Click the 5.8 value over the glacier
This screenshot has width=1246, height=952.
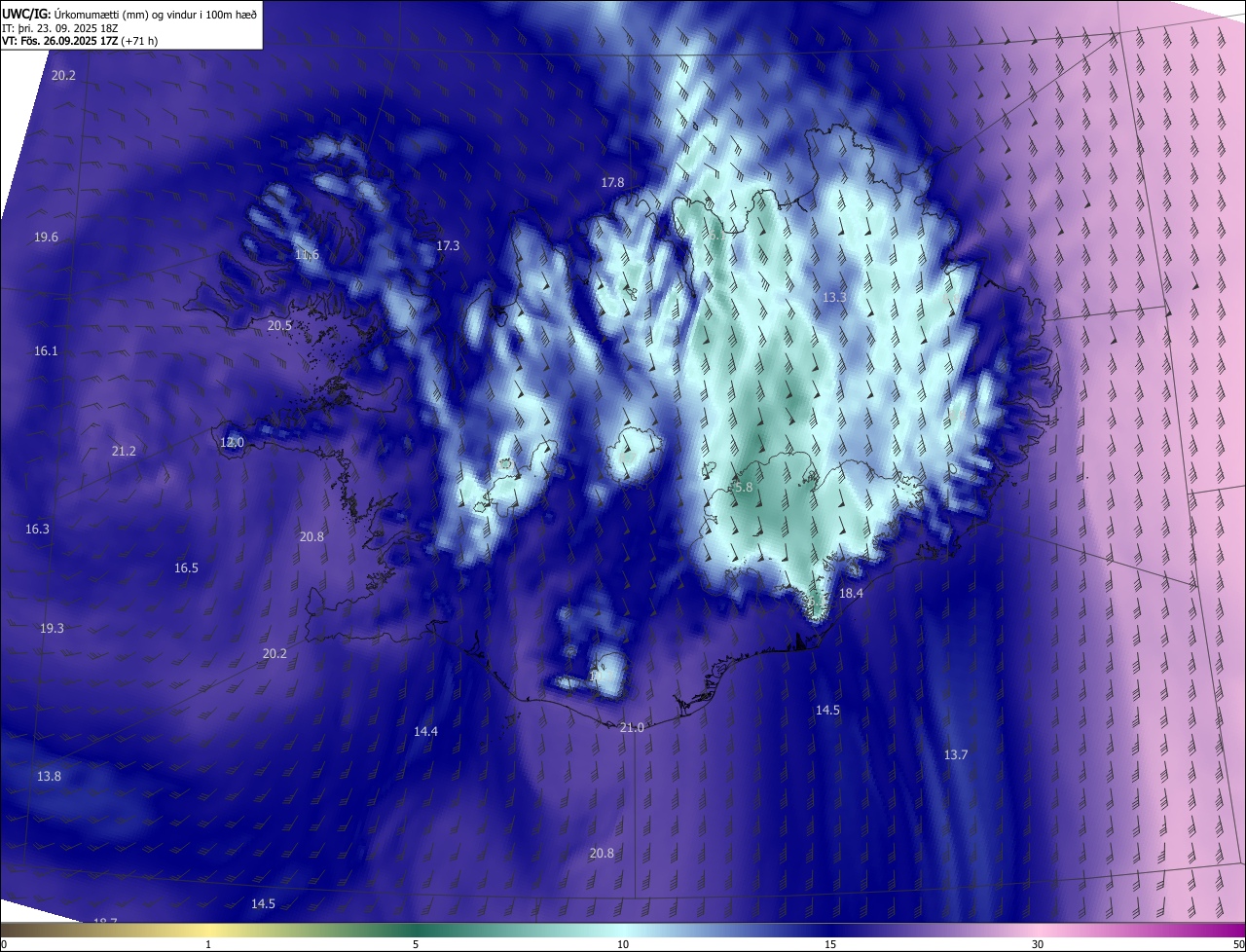(743, 487)
